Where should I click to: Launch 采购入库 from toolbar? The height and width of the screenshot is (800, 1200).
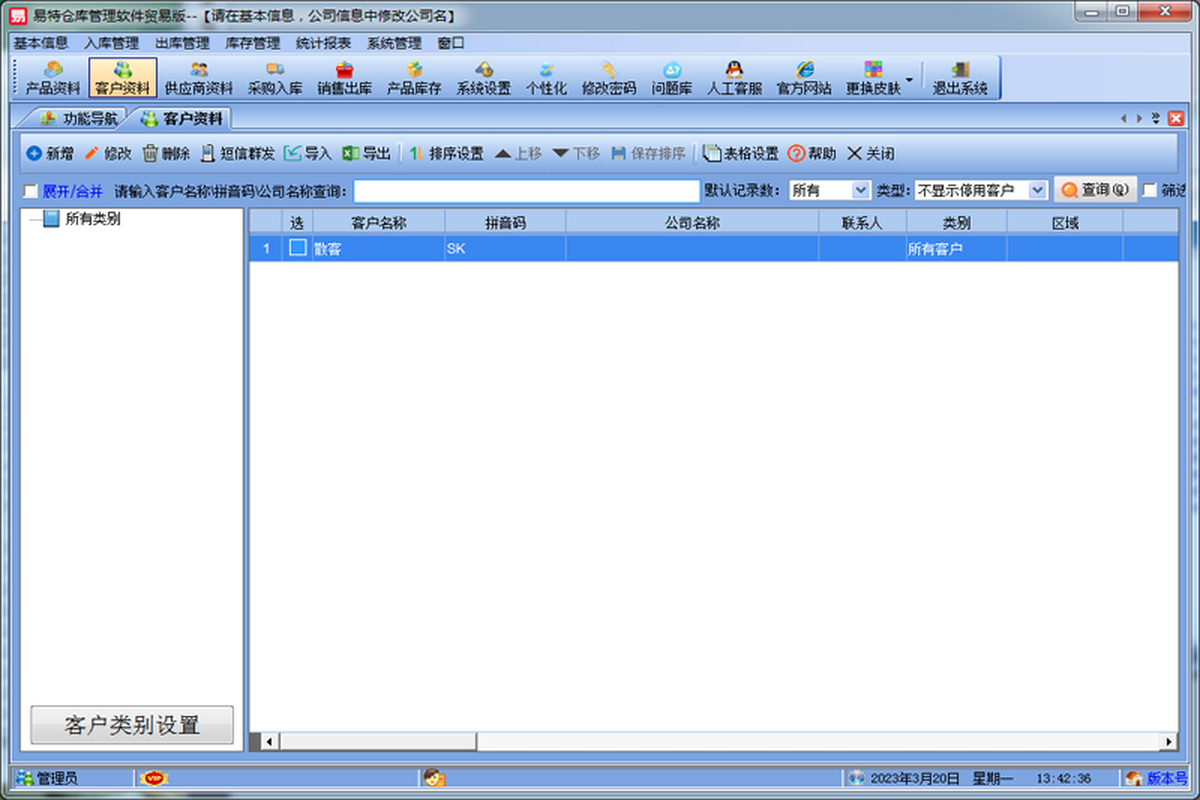[x=275, y=78]
